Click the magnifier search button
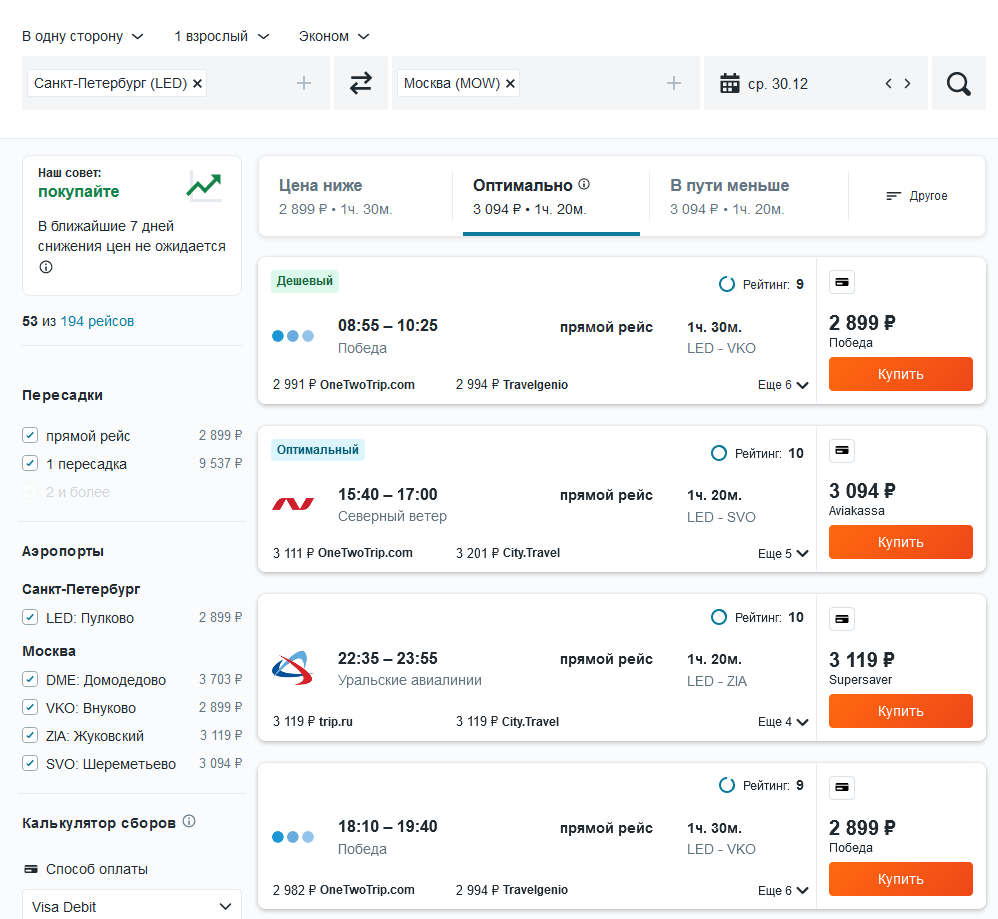Viewport: 998px width, 919px height. tap(959, 83)
